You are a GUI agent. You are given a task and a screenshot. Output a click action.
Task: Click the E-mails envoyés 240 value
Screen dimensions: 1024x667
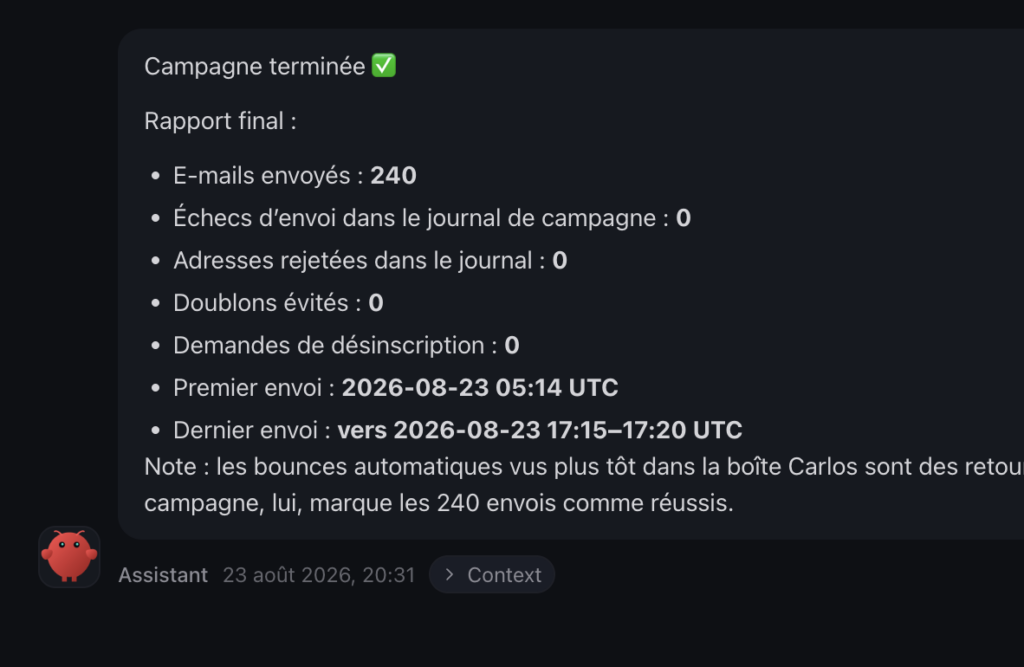394,176
